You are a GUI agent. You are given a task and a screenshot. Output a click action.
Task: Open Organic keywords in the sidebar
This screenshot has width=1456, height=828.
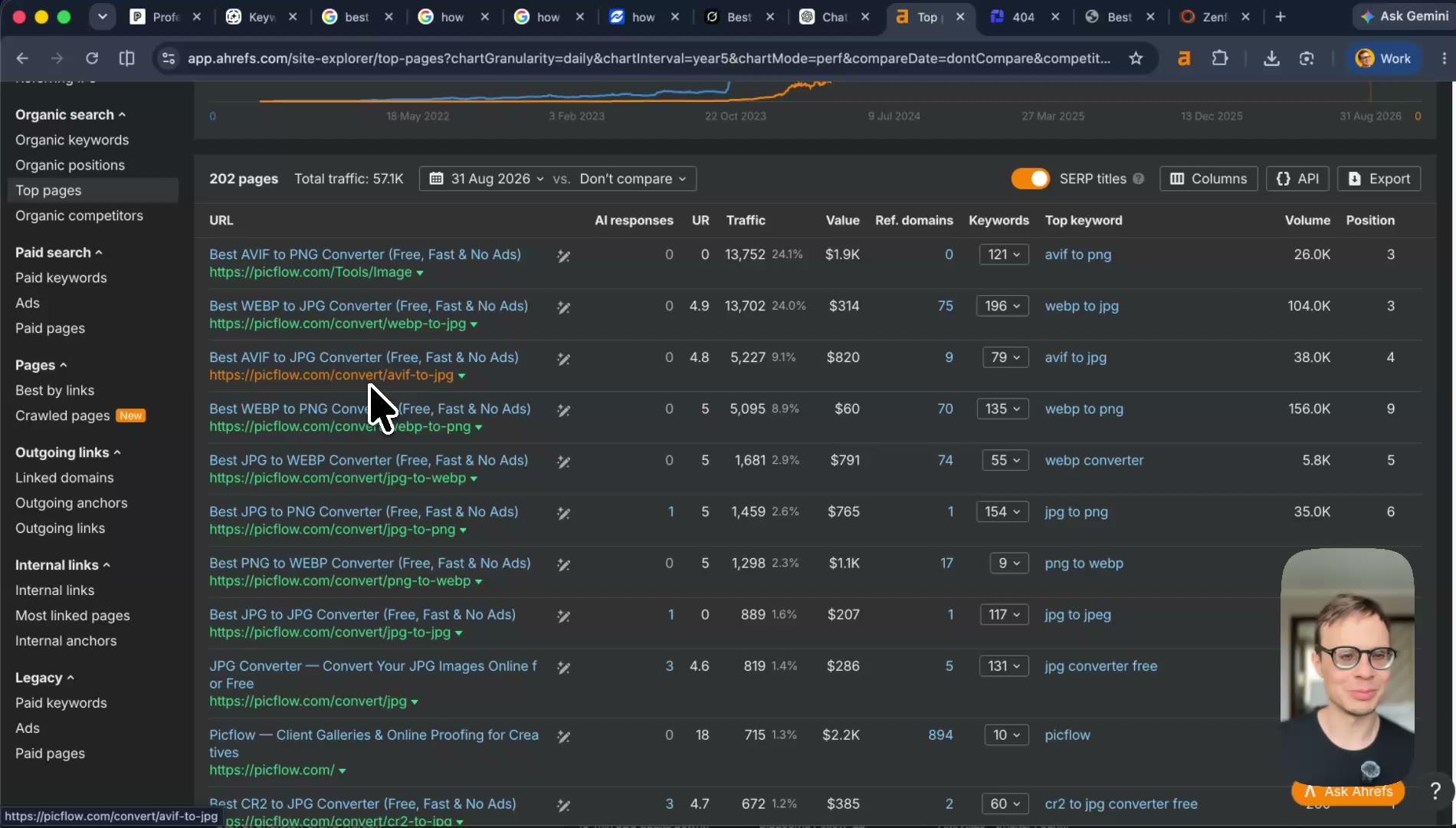[72, 140]
